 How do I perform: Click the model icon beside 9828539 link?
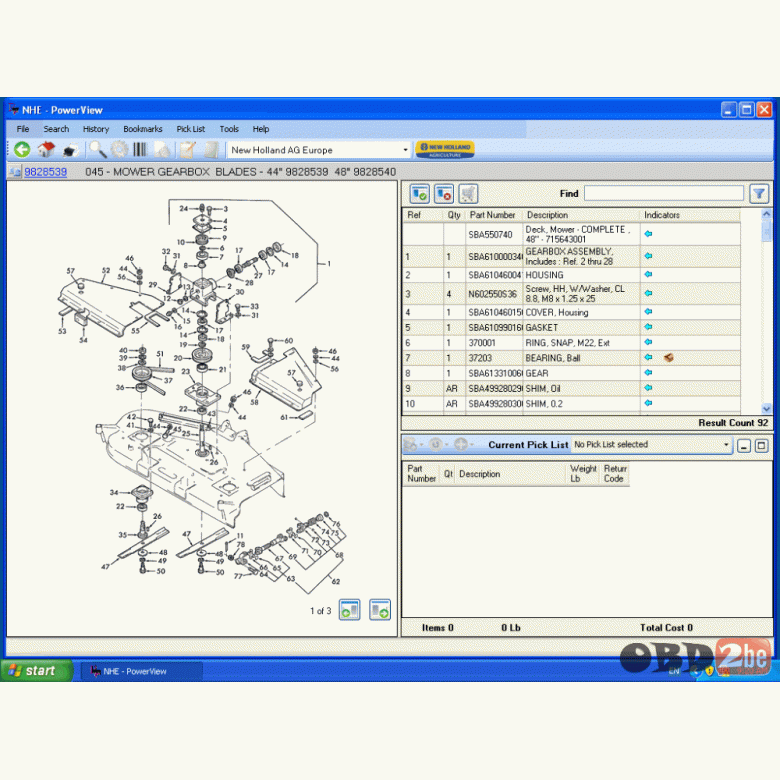pyautogui.click(x=14, y=172)
